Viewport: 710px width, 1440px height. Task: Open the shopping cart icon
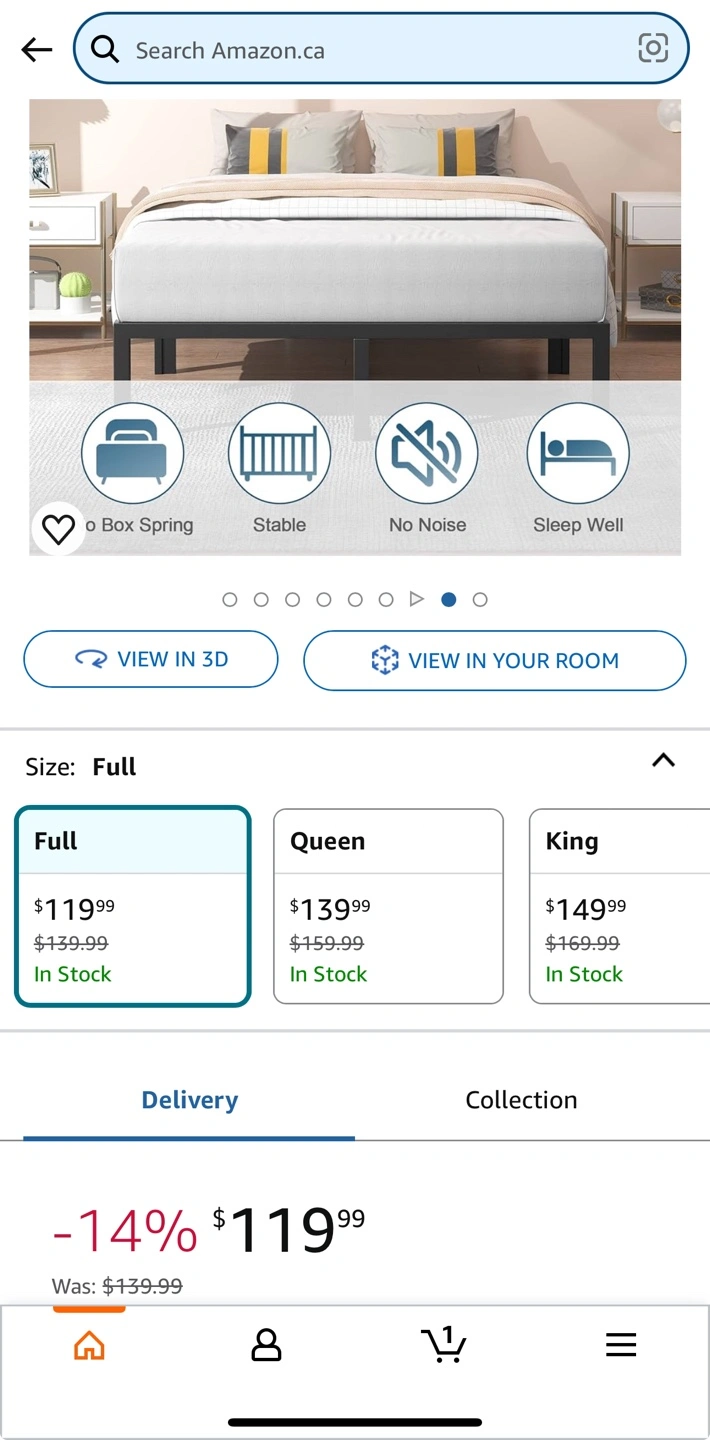click(443, 1345)
